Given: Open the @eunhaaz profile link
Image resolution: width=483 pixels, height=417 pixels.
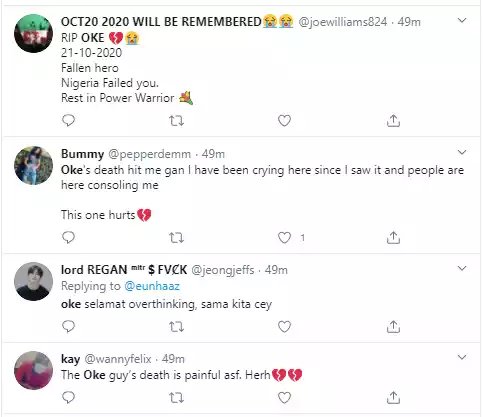Looking at the screenshot, I should coord(152,286).
